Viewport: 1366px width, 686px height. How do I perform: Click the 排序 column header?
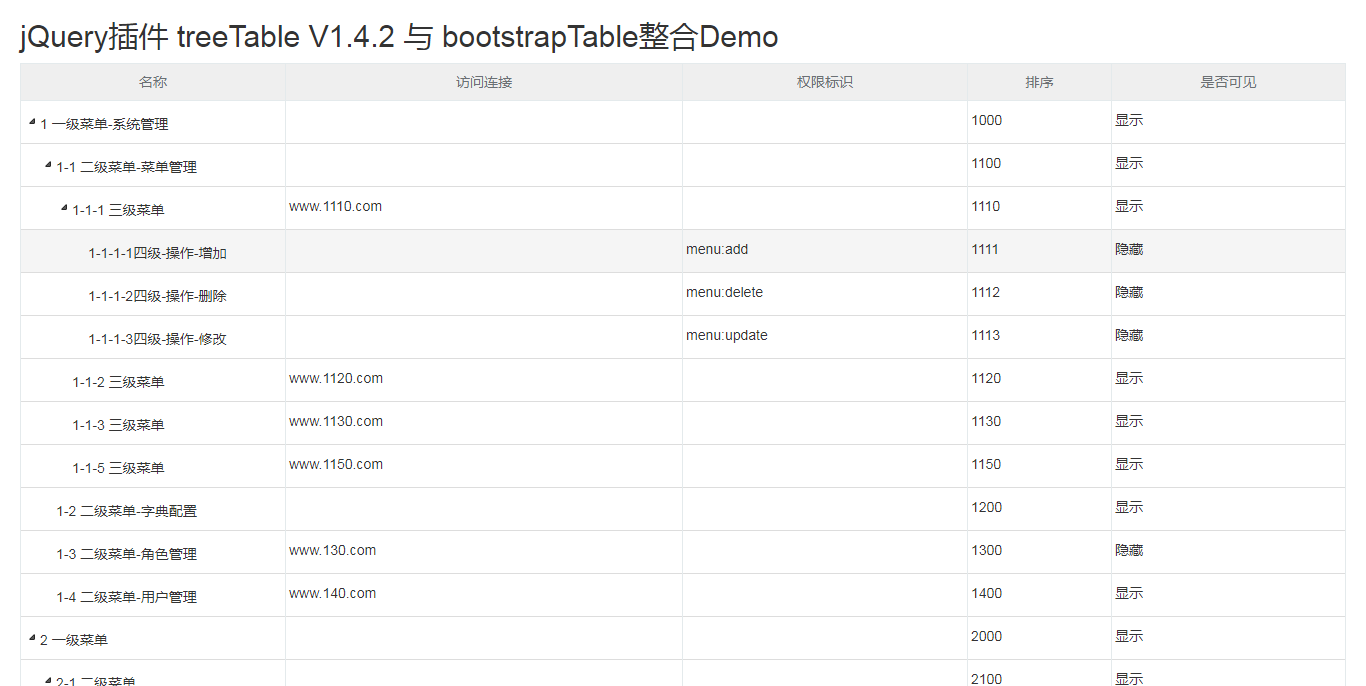[x=1040, y=82]
